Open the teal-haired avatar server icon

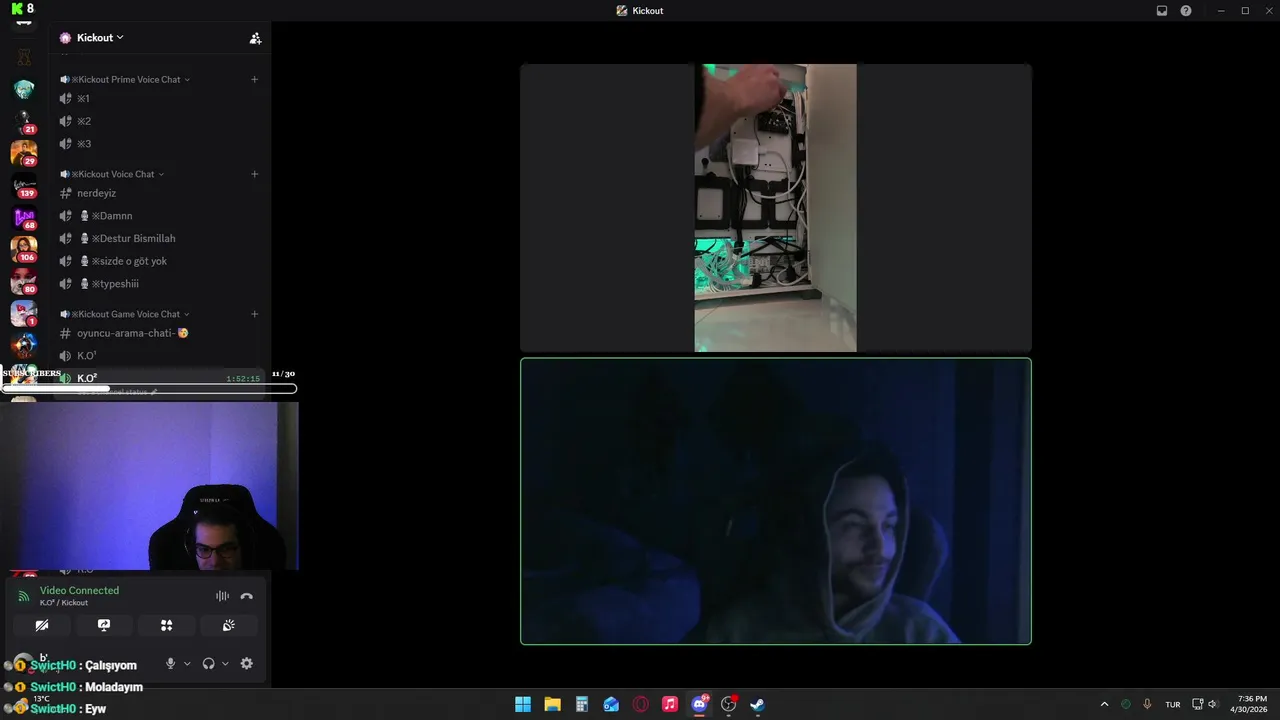24,89
